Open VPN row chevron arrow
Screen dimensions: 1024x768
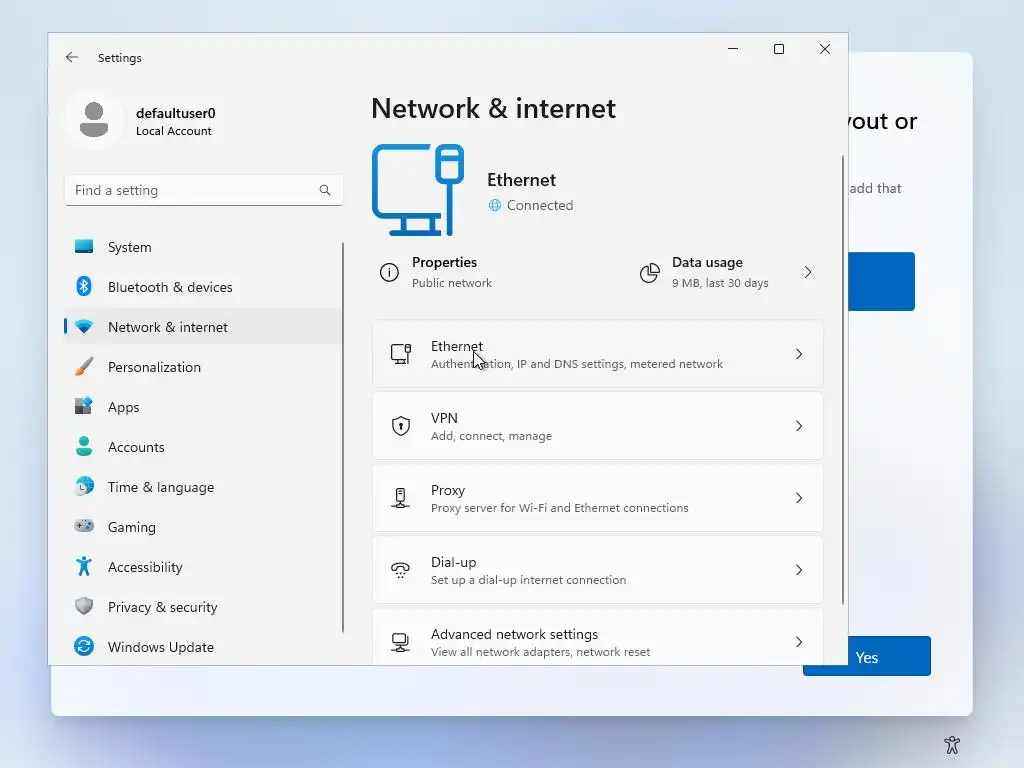(799, 426)
